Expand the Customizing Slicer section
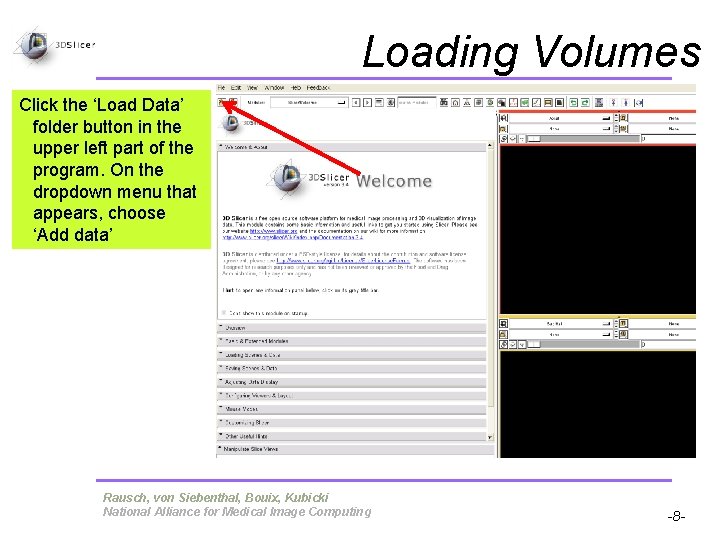The width and height of the screenshot is (720, 540). point(352,422)
